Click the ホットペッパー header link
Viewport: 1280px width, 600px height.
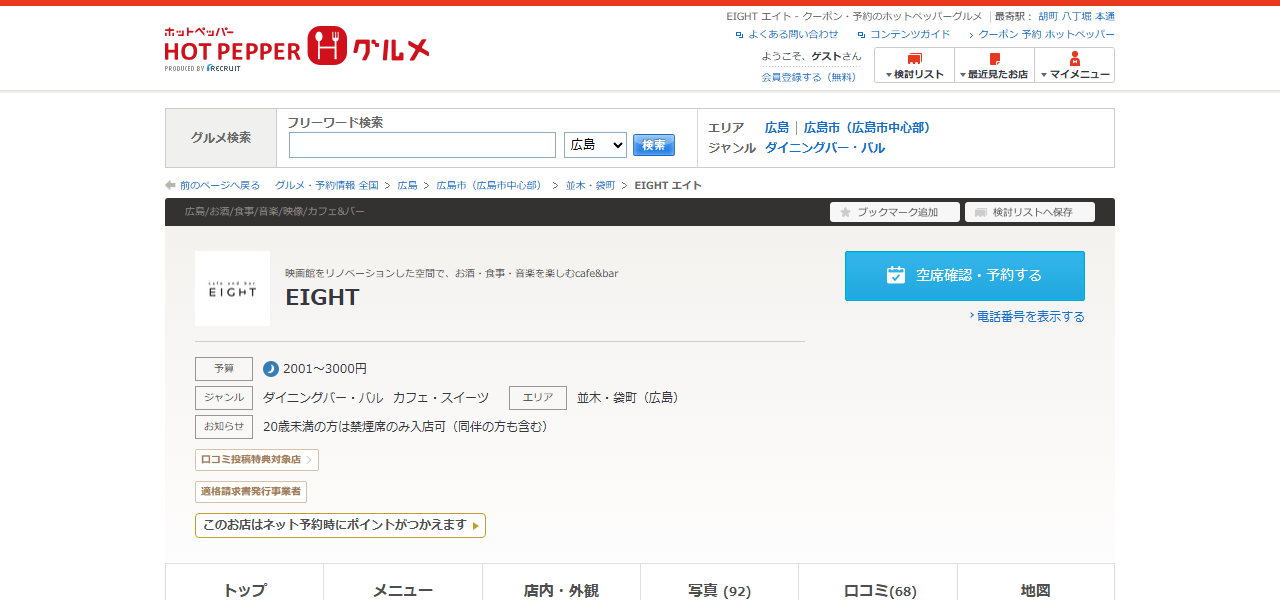tap(1080, 34)
